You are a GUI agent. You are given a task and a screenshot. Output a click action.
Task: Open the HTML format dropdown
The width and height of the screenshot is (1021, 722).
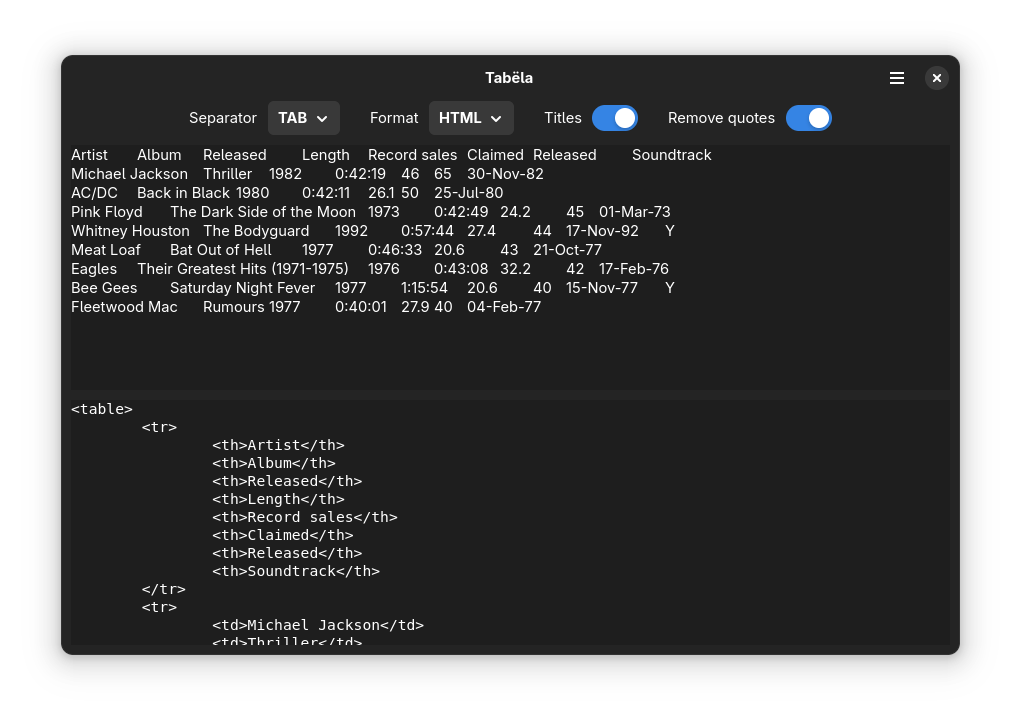point(471,118)
